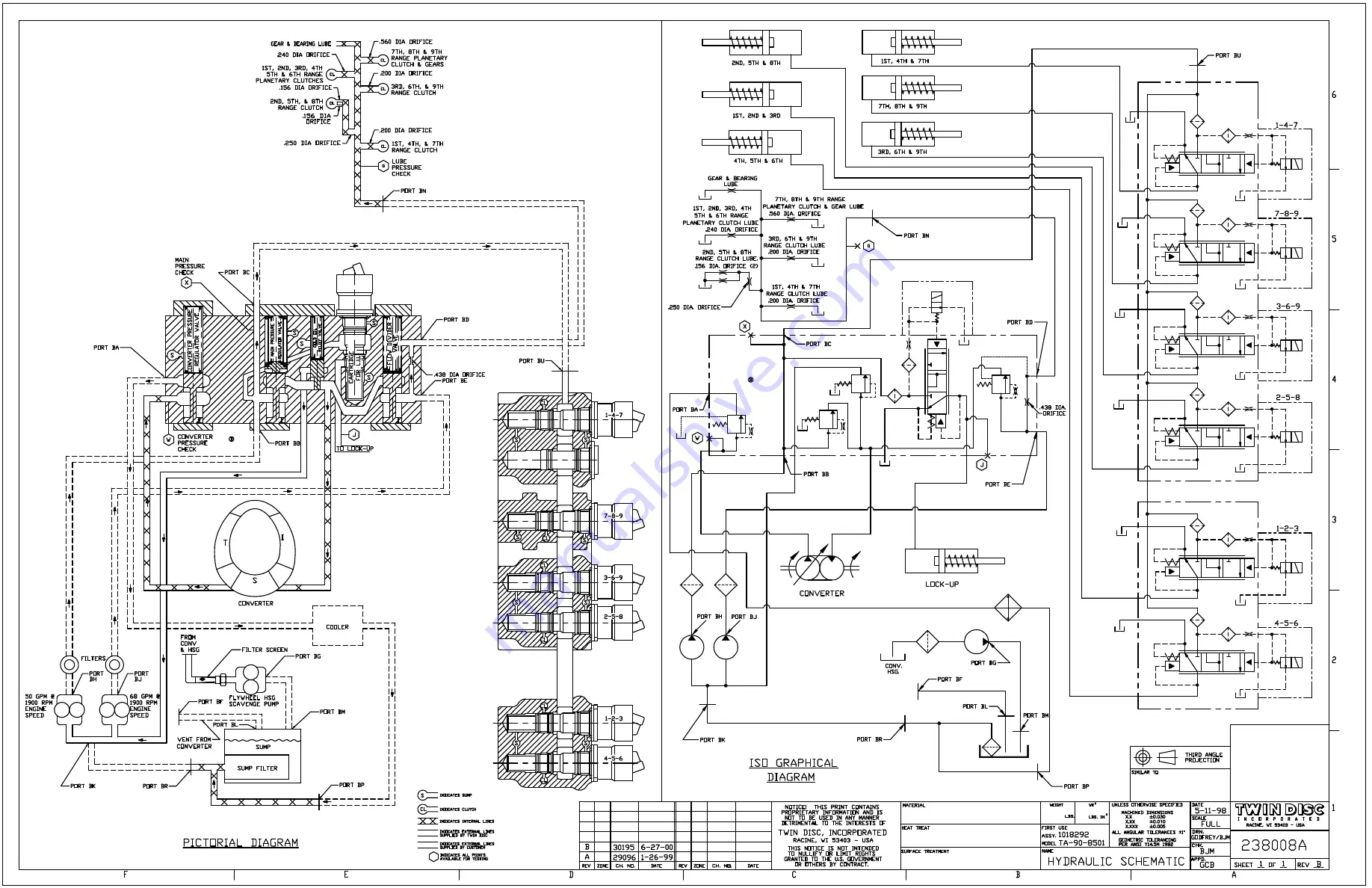Click the CONV. HSG. label in ISO diagram
Viewport: 1372px width, 888px height.
(894, 668)
